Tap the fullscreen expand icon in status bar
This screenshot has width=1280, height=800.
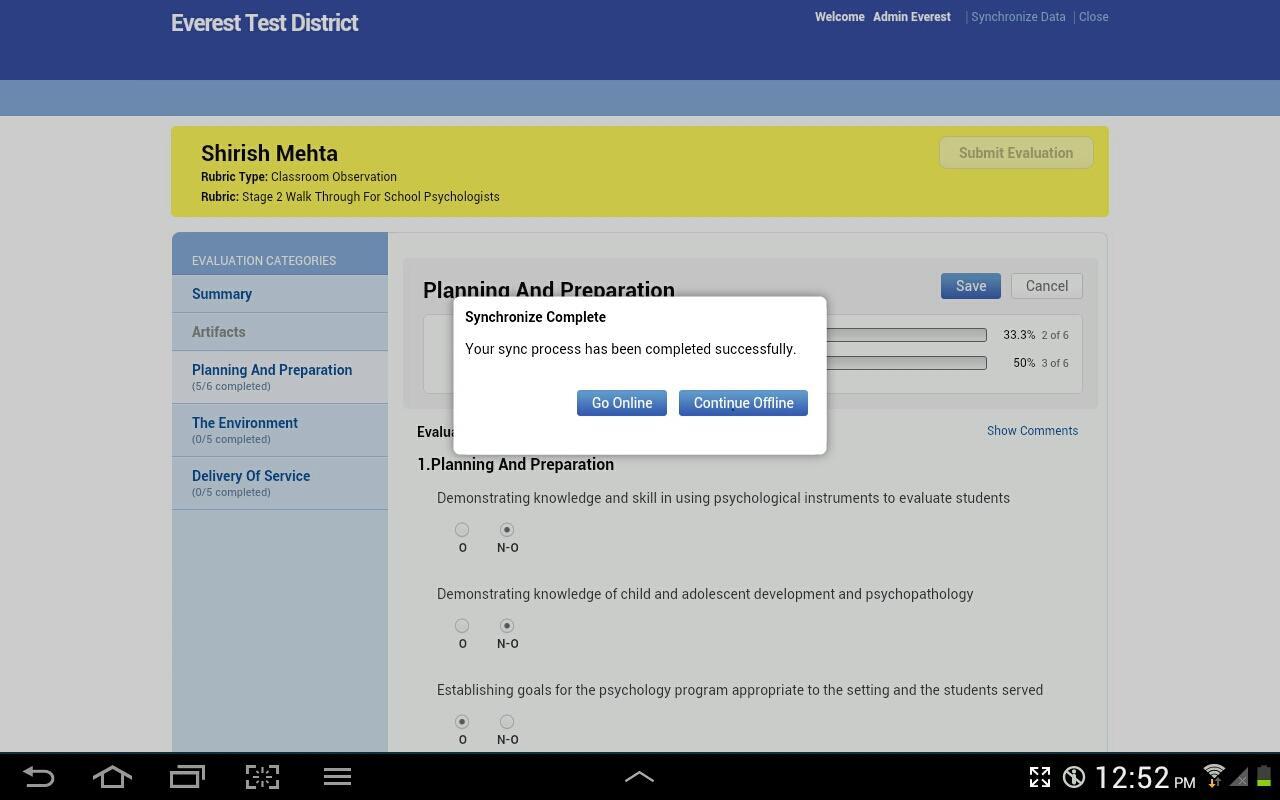[1040, 777]
